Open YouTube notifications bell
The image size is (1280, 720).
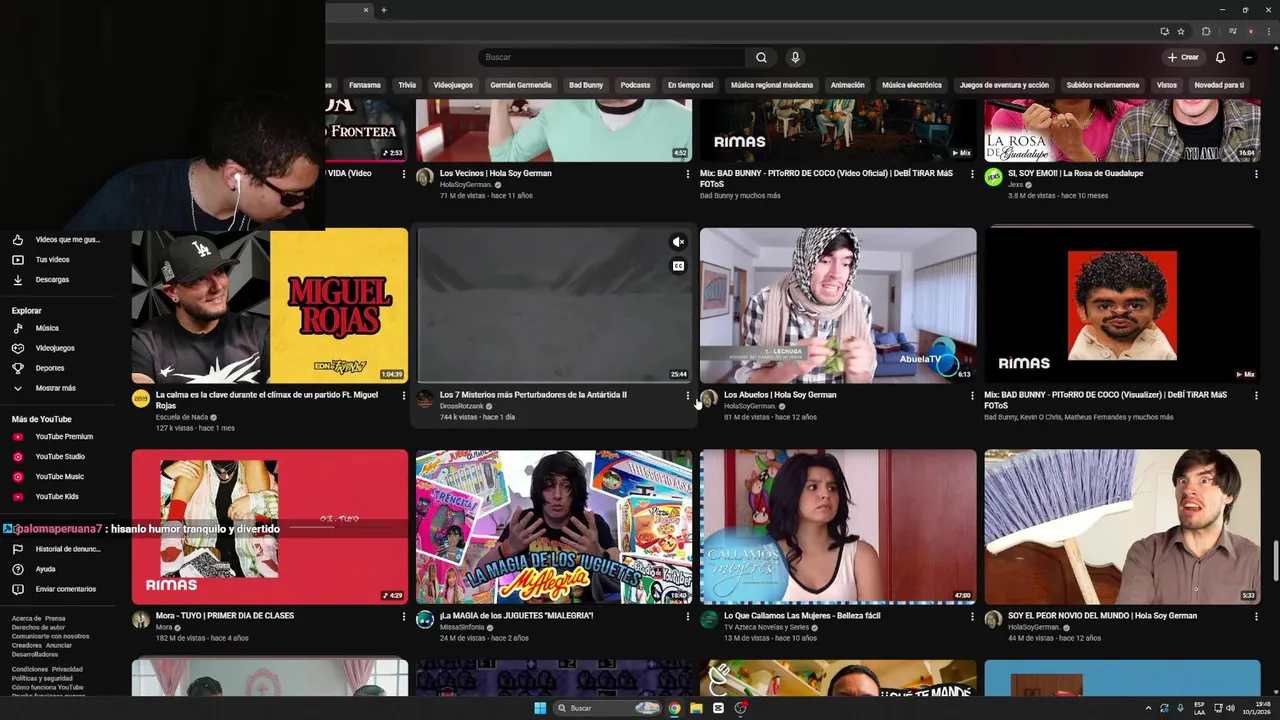tap(1220, 57)
